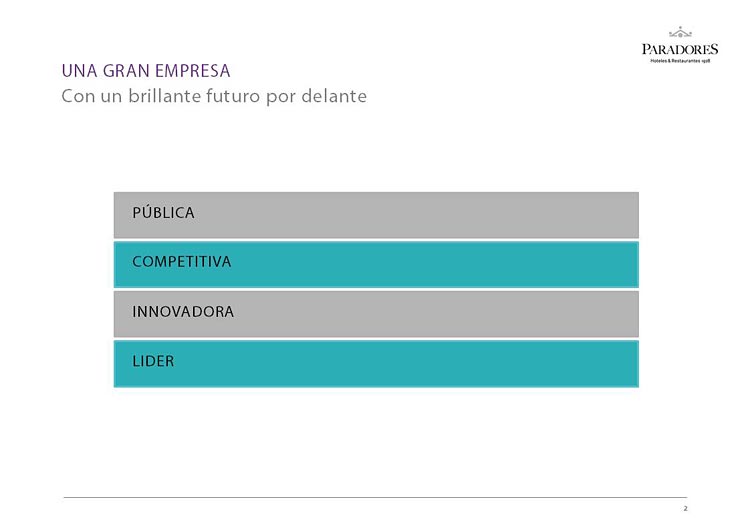Click the crown emblem above Paradores
This screenshot has width=750, height=530.
[680, 33]
